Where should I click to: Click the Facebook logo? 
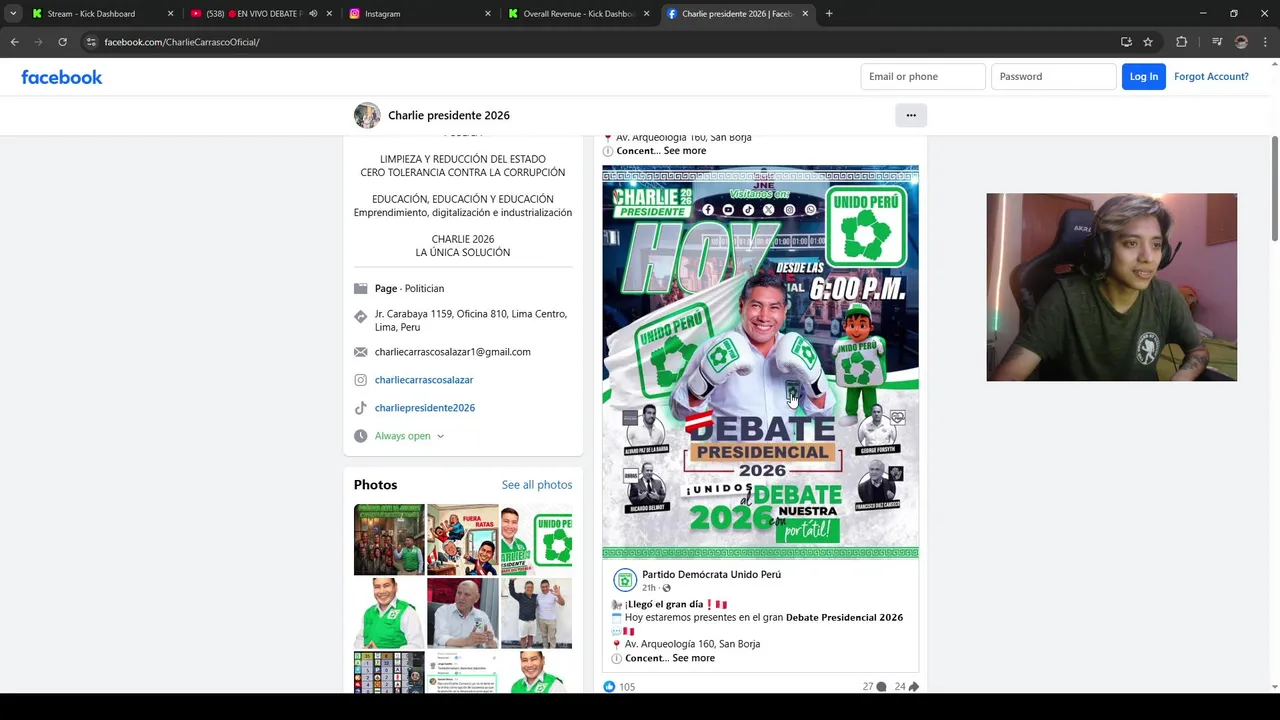62,77
